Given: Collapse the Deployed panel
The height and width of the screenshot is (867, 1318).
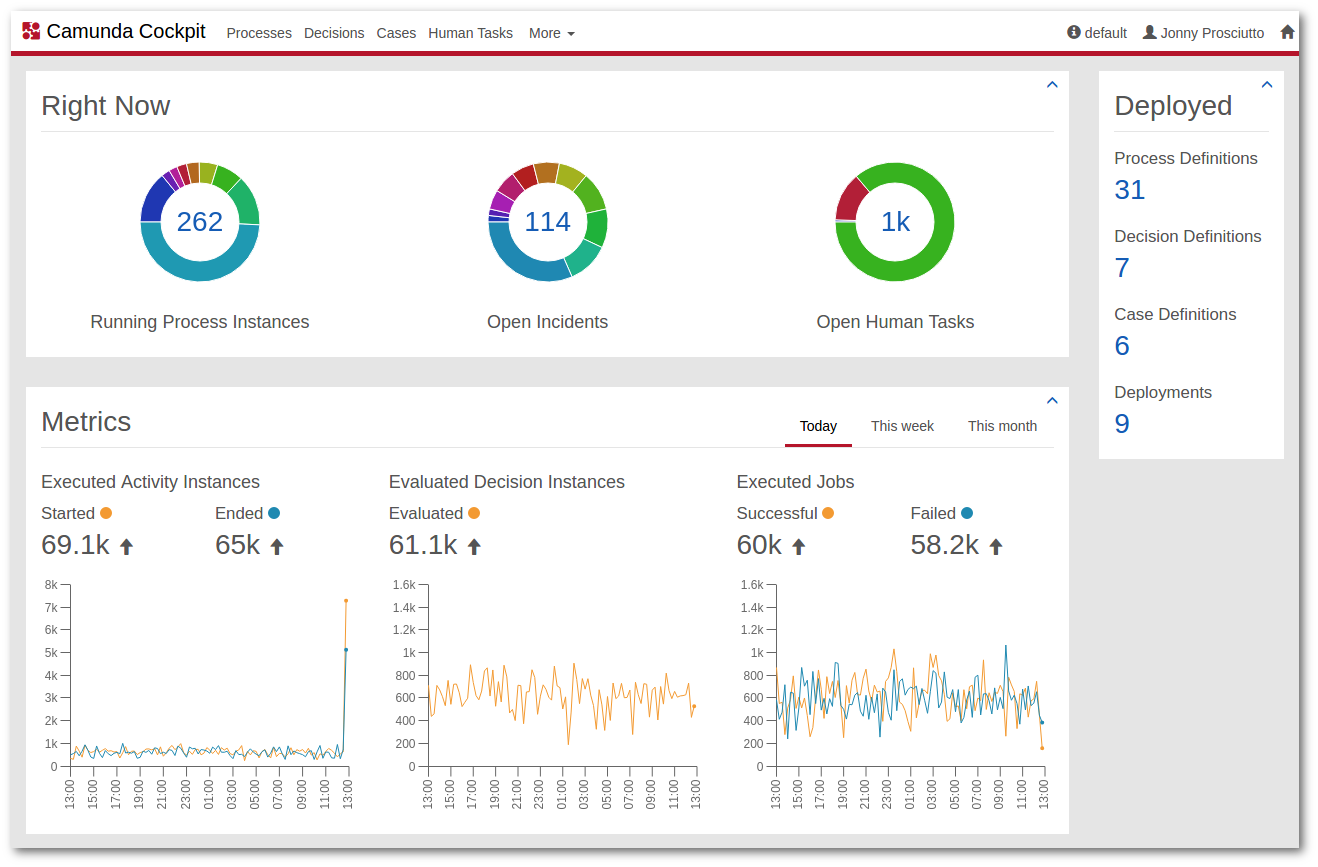Looking at the screenshot, I should tap(1267, 85).
